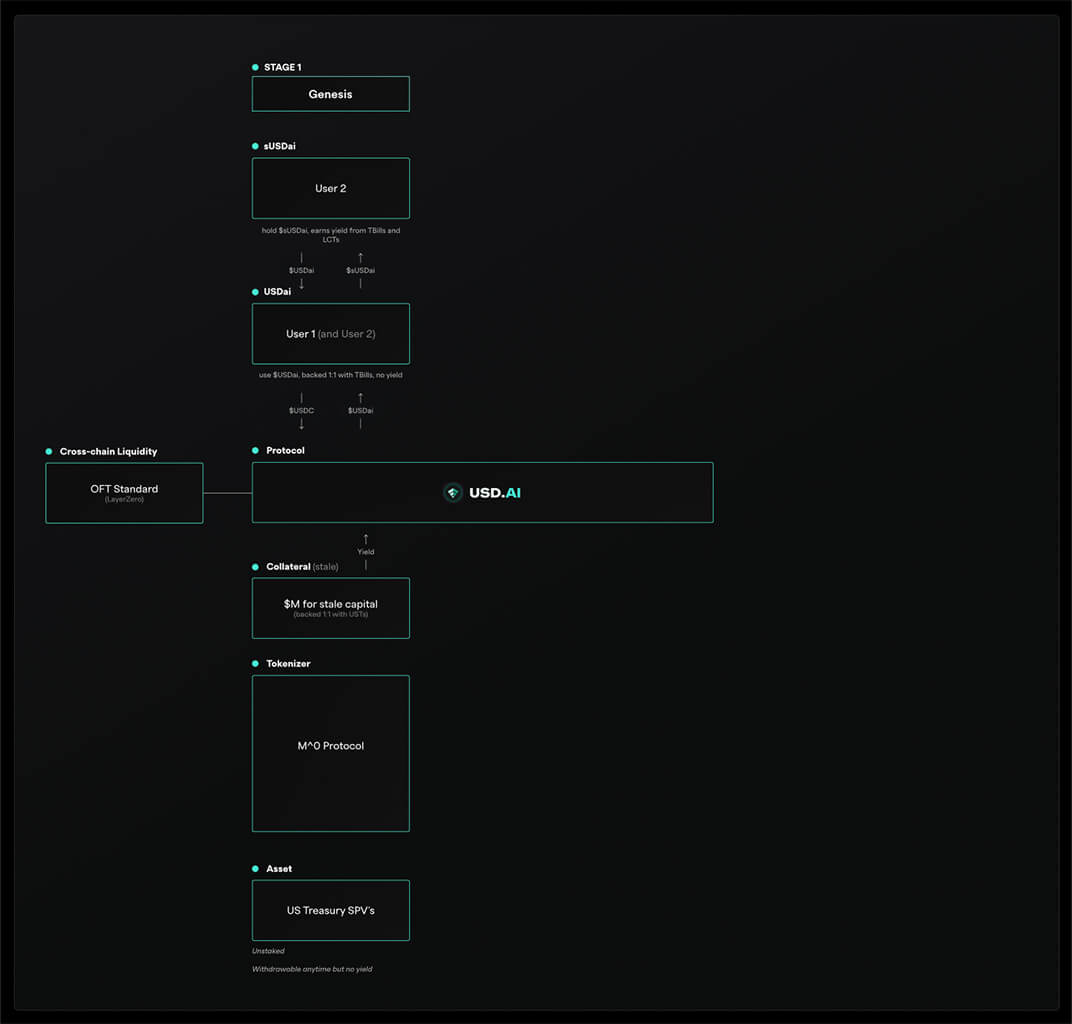Screen dimensions: 1072x1024
Task: Click the Tokenizer section label
Action: 288,663
